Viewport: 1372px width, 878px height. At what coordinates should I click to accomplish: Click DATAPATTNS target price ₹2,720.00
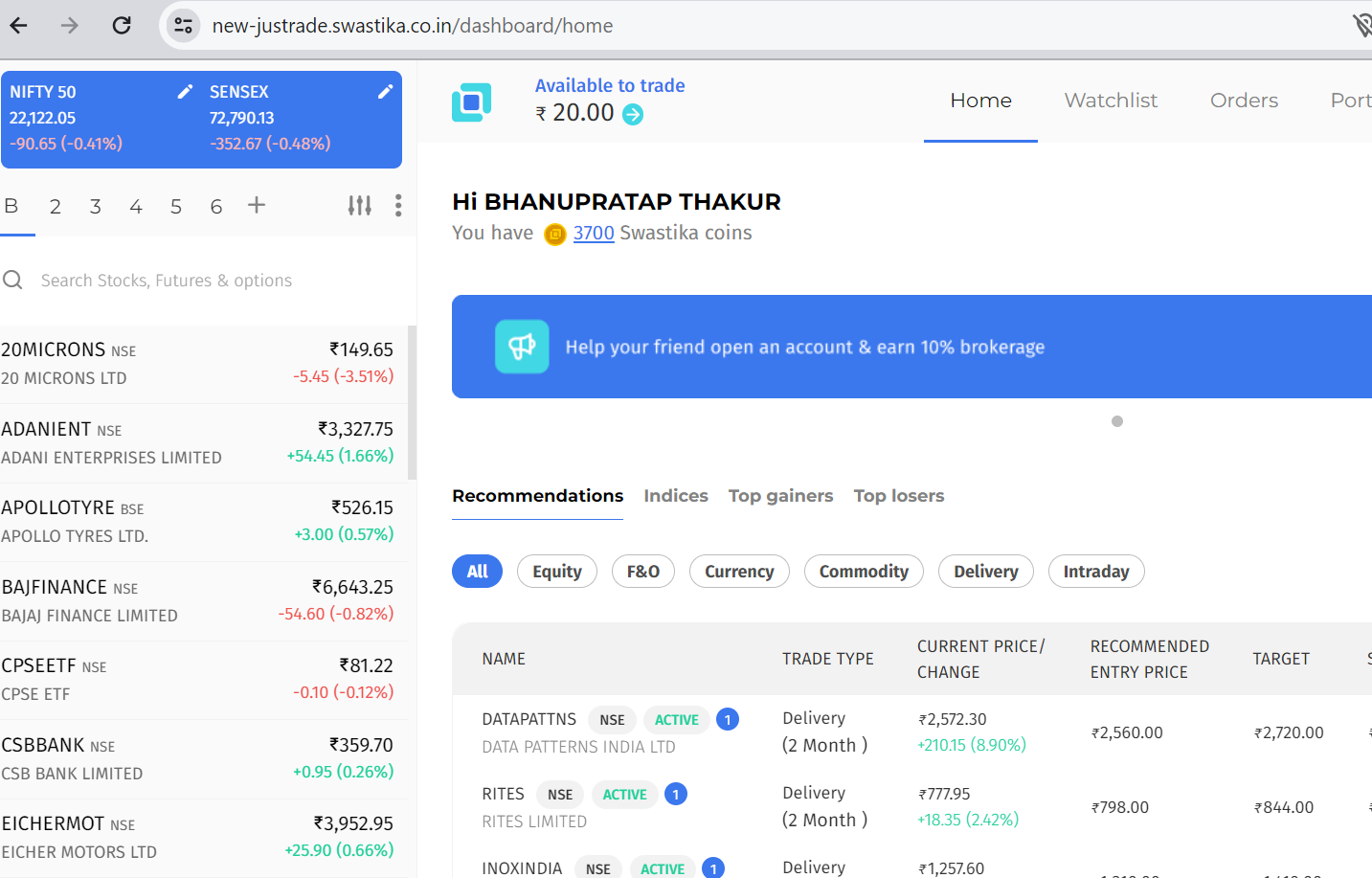(x=1289, y=732)
